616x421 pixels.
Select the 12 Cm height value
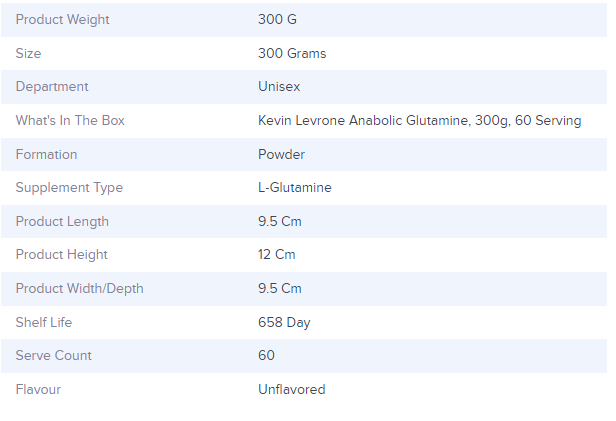click(276, 255)
